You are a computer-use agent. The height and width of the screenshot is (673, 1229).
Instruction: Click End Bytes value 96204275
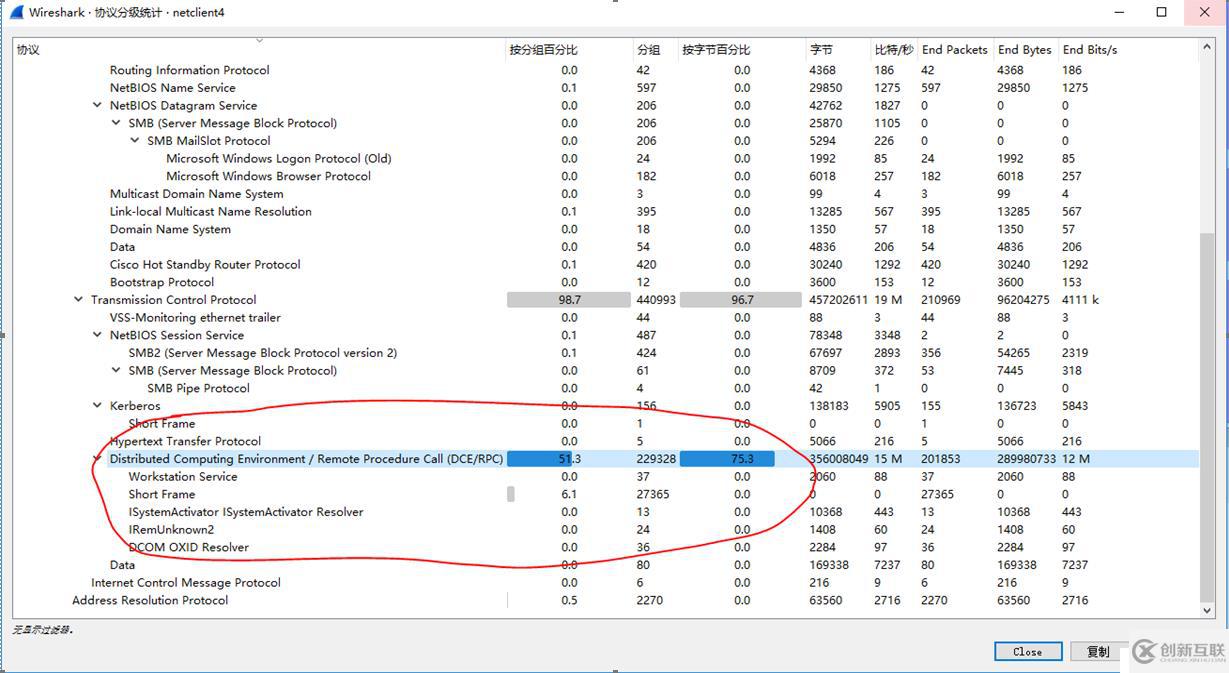[1023, 300]
